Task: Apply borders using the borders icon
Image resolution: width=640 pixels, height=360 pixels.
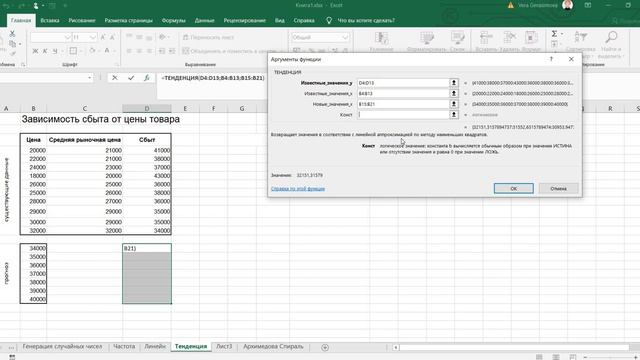Action: coord(73,51)
